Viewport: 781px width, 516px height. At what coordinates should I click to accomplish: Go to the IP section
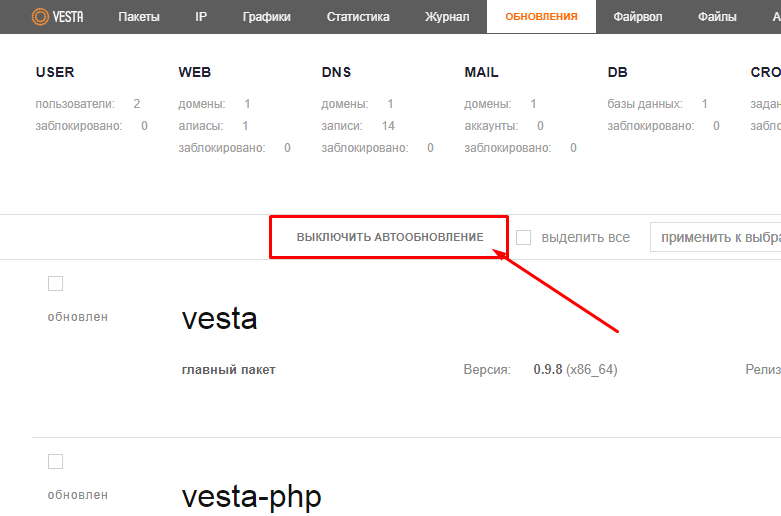[201, 17]
